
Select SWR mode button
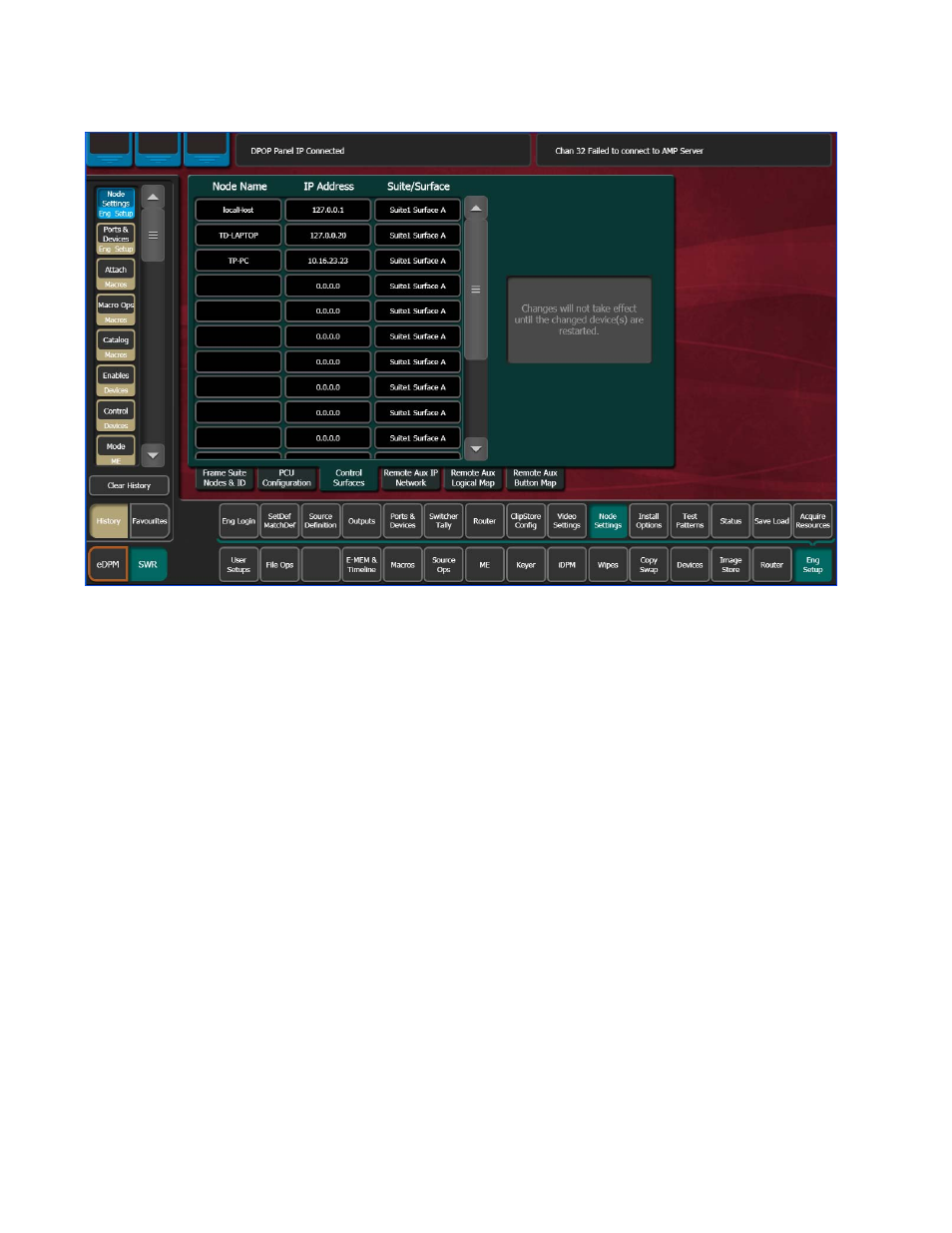coord(148,564)
